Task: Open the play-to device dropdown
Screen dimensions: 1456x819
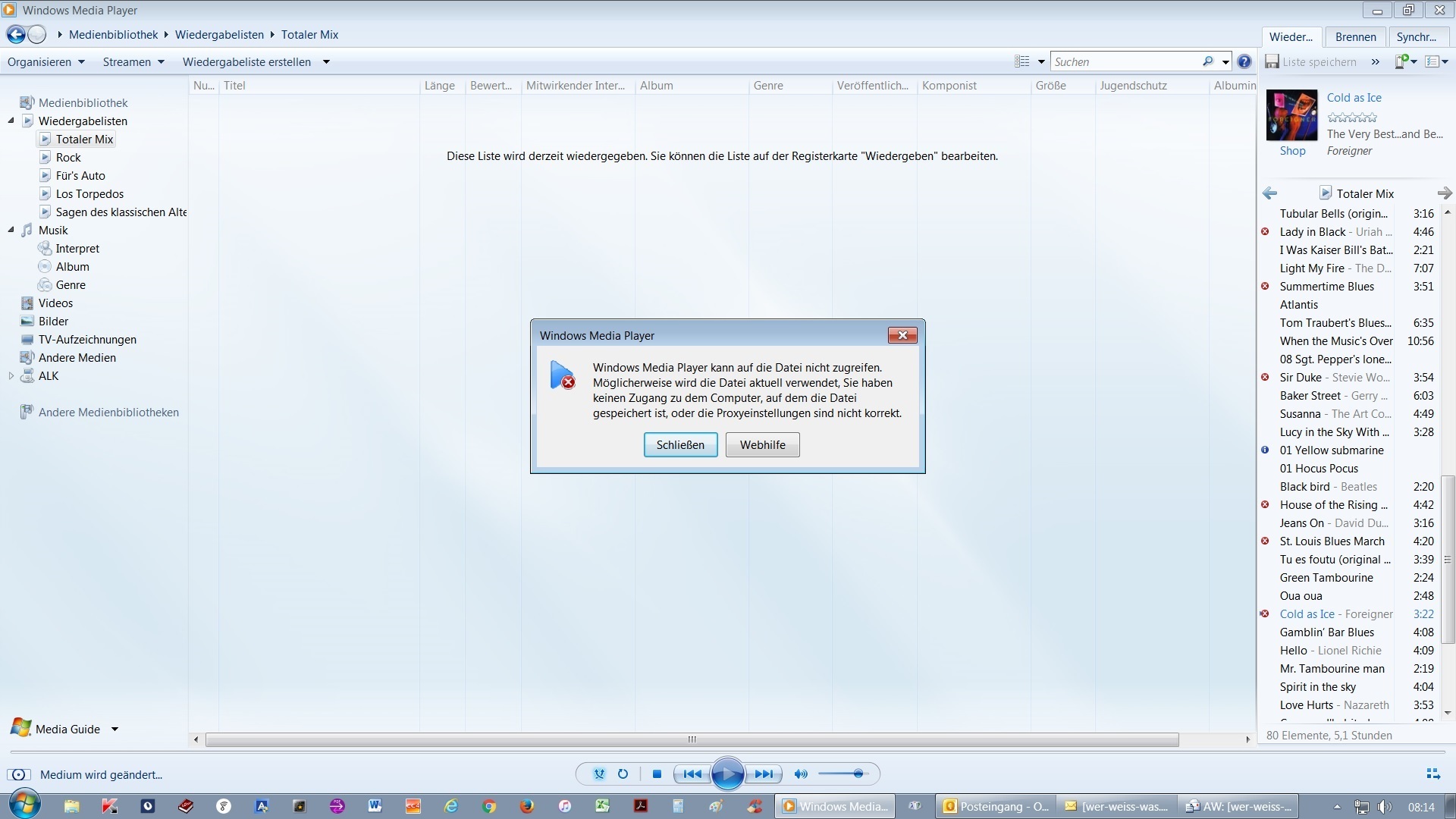Action: tap(1406, 62)
